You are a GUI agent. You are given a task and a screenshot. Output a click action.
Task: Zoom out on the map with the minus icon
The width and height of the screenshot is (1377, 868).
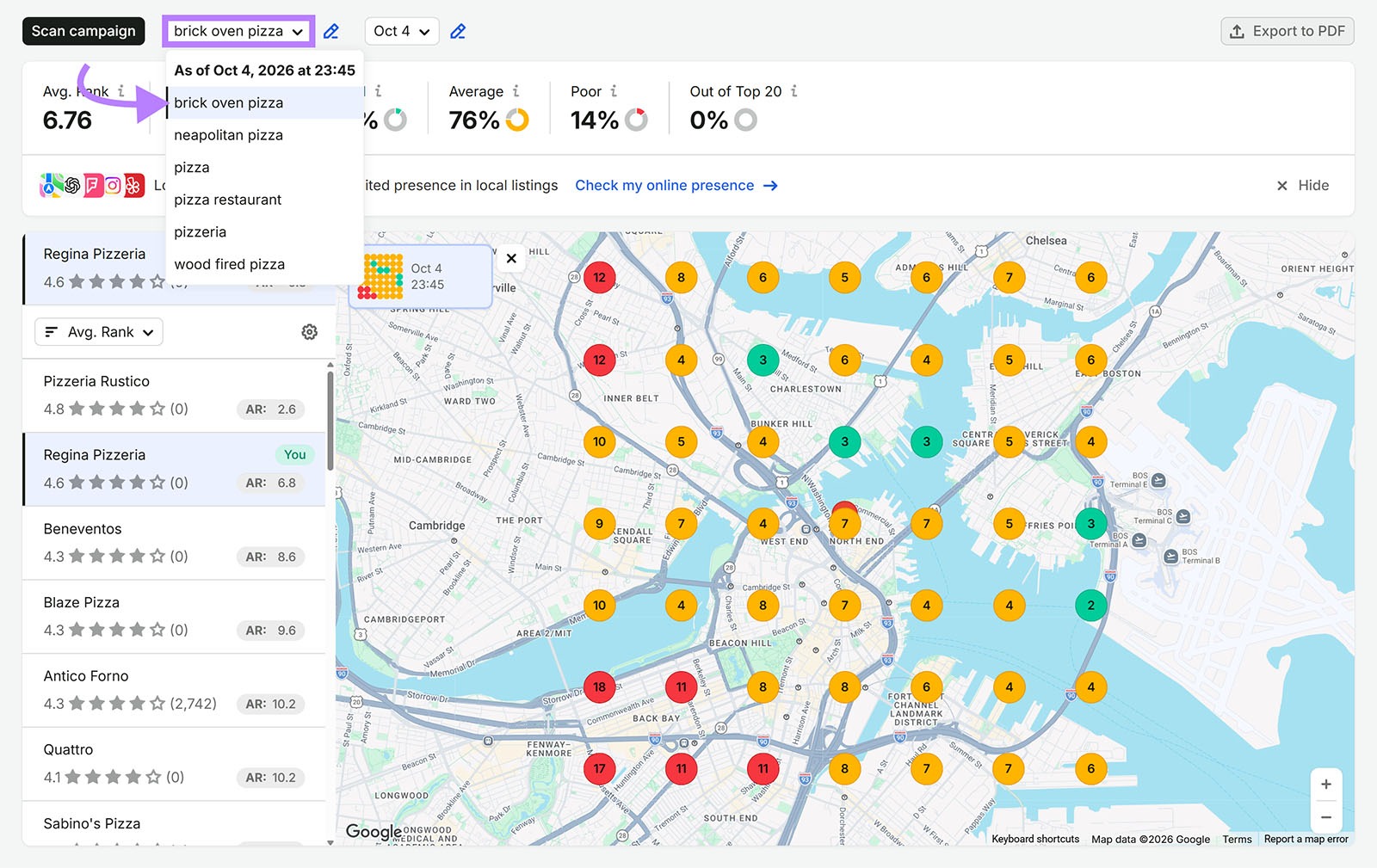1326,817
